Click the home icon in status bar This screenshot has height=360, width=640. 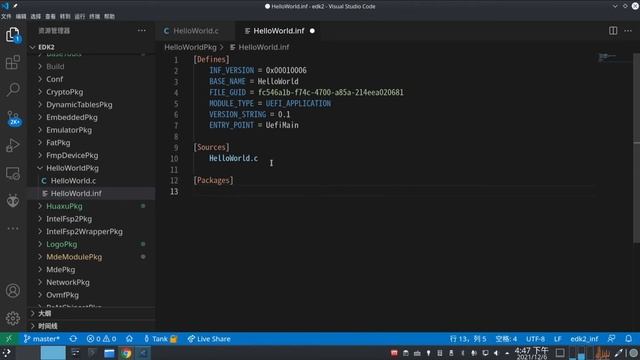point(129,339)
